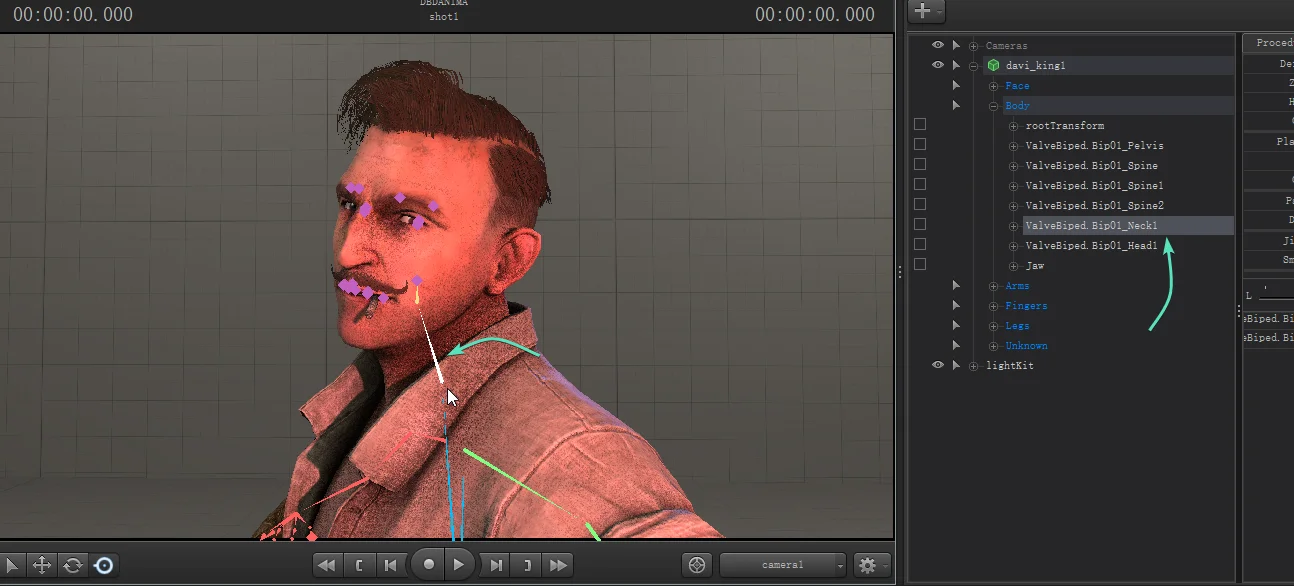Click the selection arrow icon for Fingers row

coord(957,305)
